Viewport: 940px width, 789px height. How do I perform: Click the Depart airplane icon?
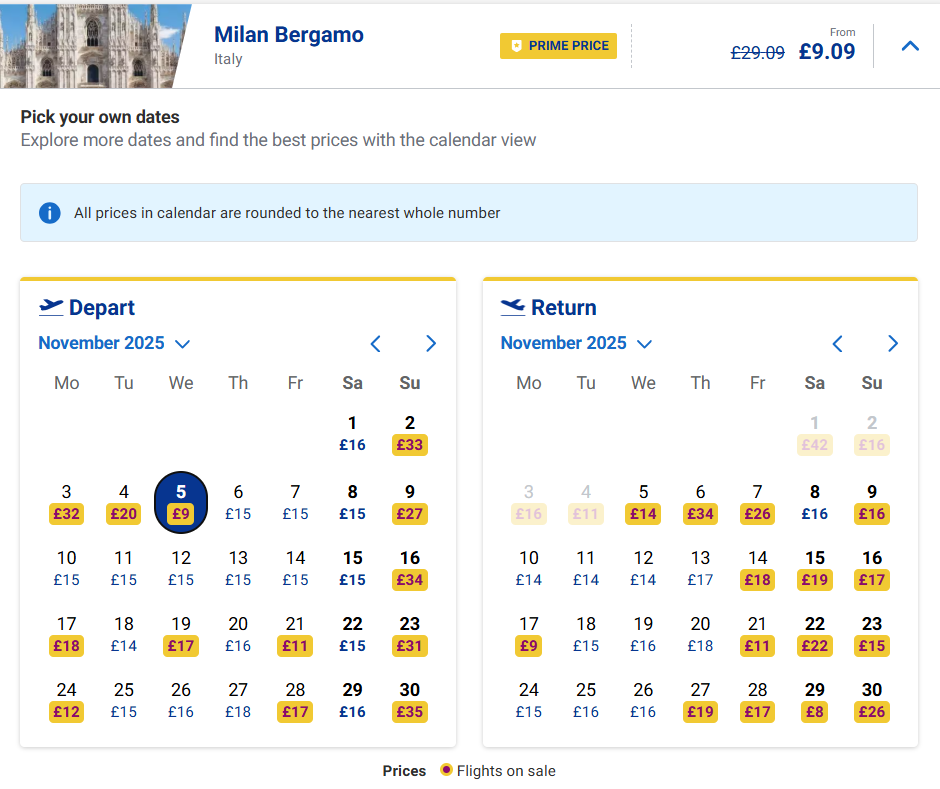(x=51, y=307)
